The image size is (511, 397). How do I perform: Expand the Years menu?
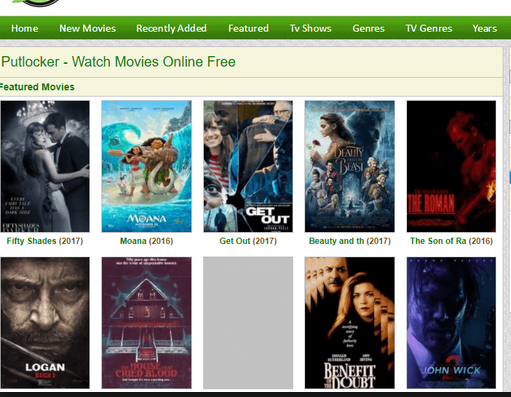(485, 28)
